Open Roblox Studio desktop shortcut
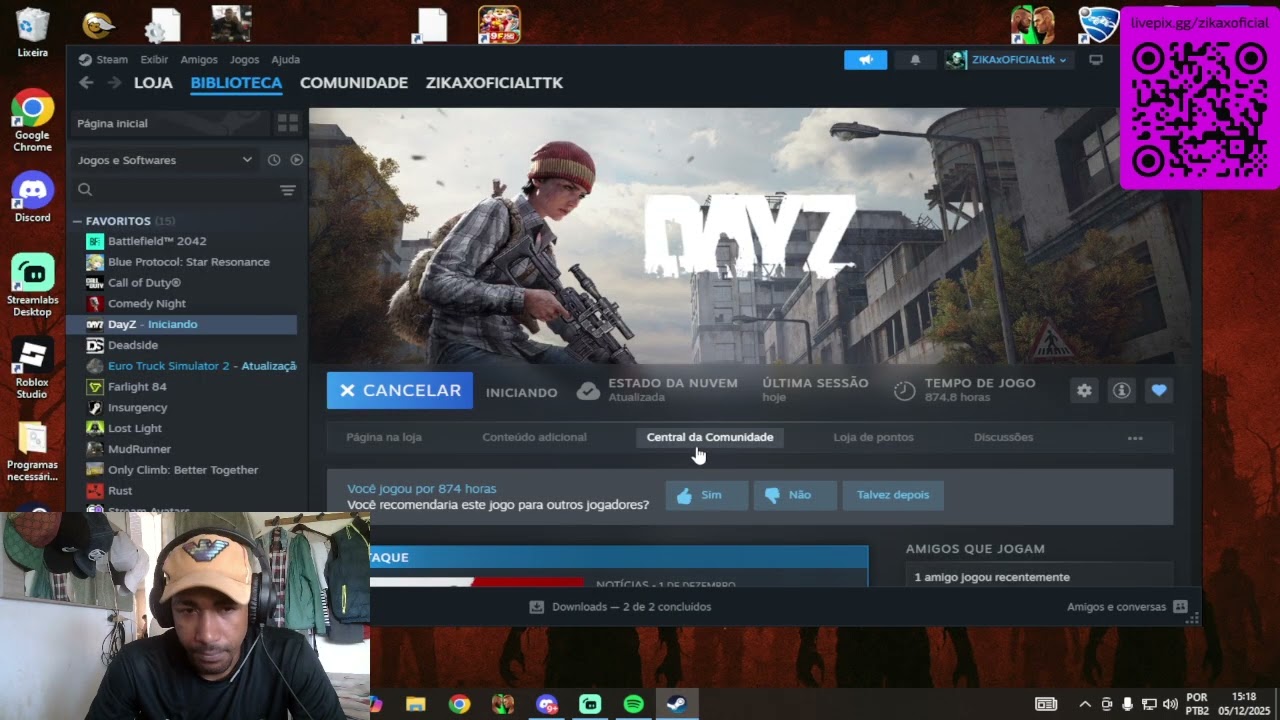This screenshot has height=720, width=1280. (32, 369)
